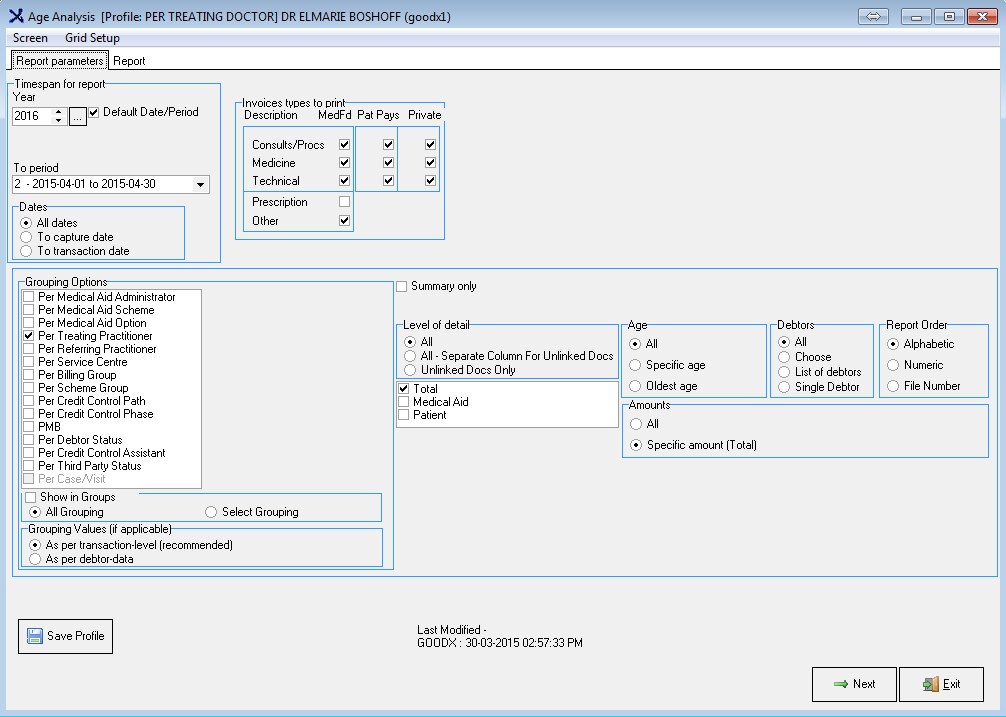Enable the Summary only checkbox
Viewport: 1006px width, 717px height.
(x=402, y=287)
